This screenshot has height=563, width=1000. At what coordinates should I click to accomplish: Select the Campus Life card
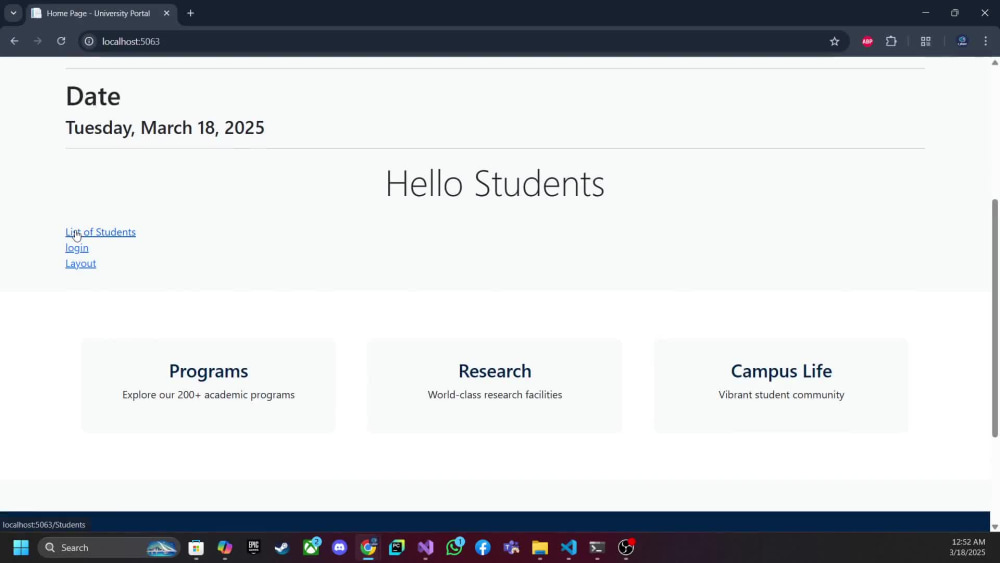click(x=781, y=386)
